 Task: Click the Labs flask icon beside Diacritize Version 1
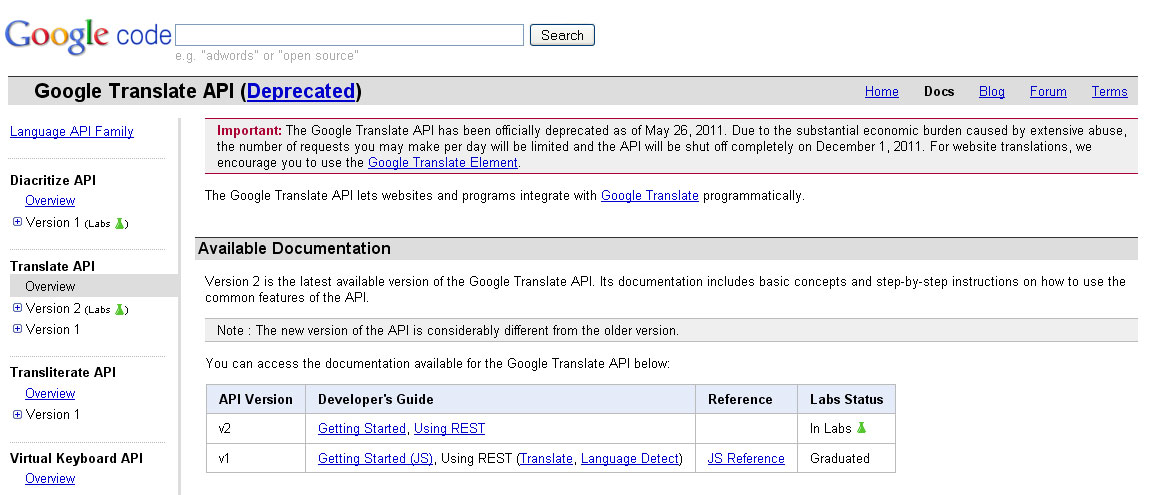click(x=120, y=223)
